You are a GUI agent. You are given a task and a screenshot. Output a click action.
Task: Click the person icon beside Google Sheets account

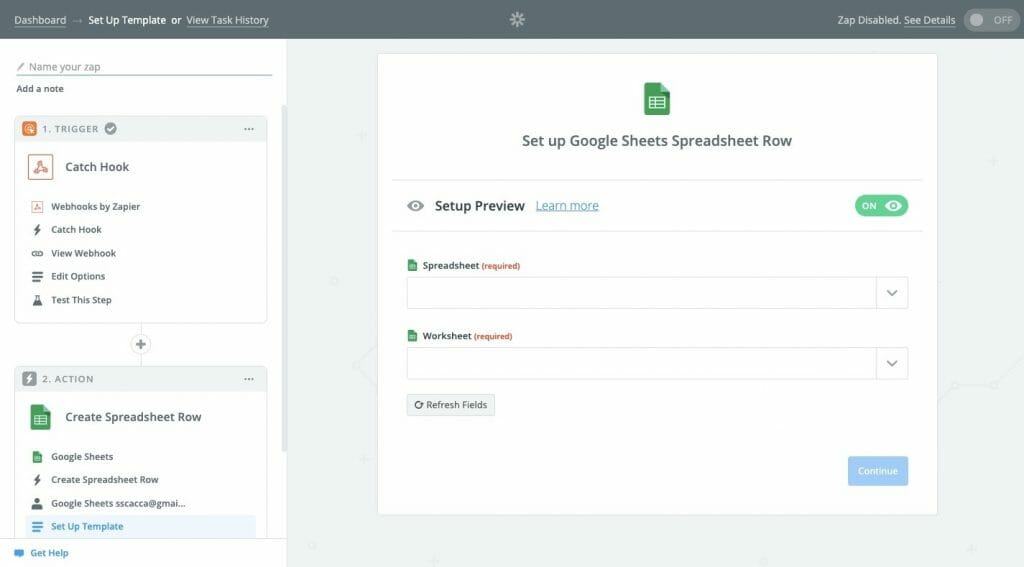[x=37, y=504]
